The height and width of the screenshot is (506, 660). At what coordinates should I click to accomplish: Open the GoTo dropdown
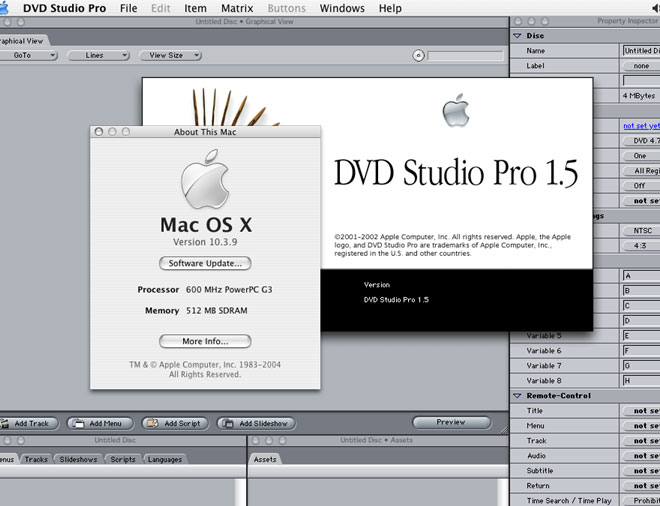[x=28, y=55]
